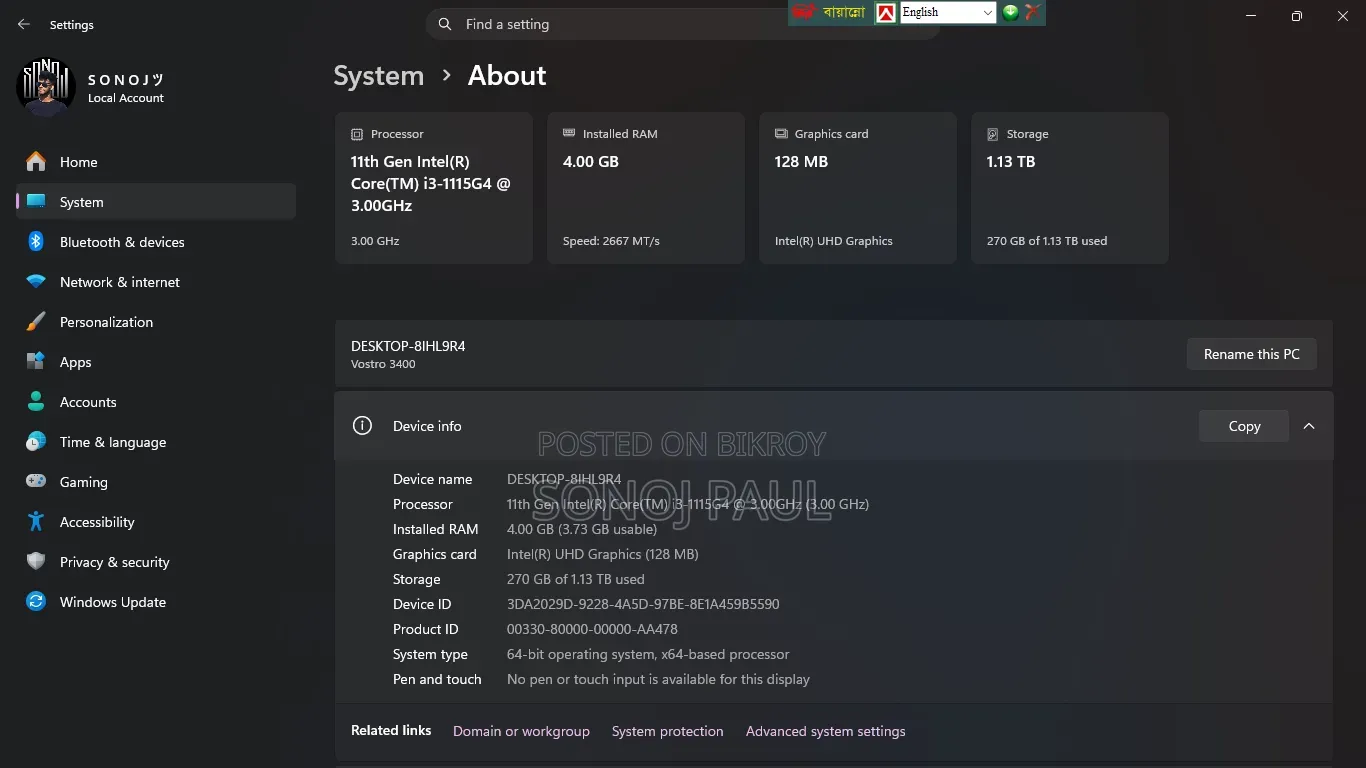
Task: Click the 'Local Account' label
Action: point(126,98)
